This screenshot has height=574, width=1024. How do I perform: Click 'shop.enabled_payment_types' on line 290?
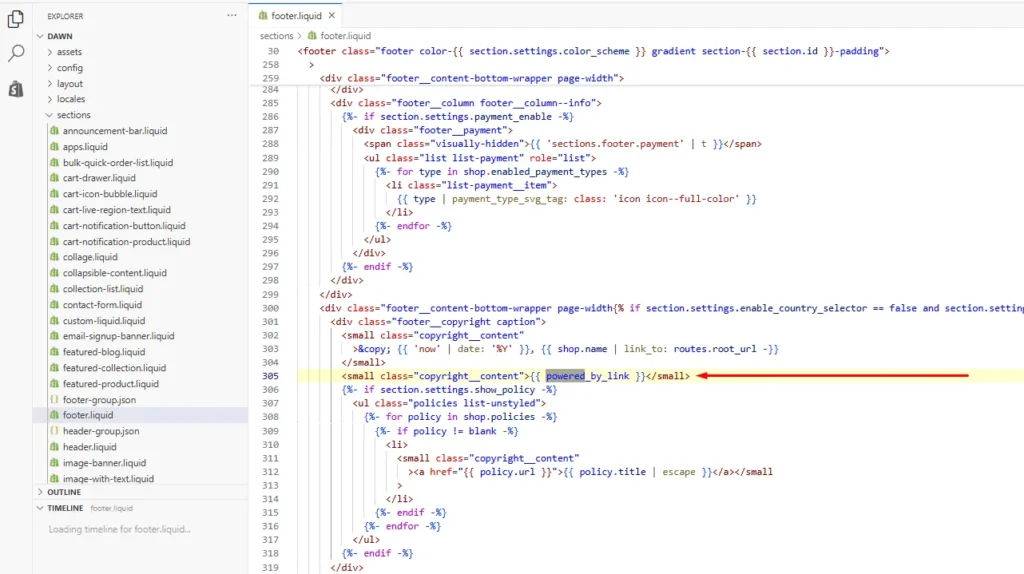pyautogui.click(x=535, y=172)
